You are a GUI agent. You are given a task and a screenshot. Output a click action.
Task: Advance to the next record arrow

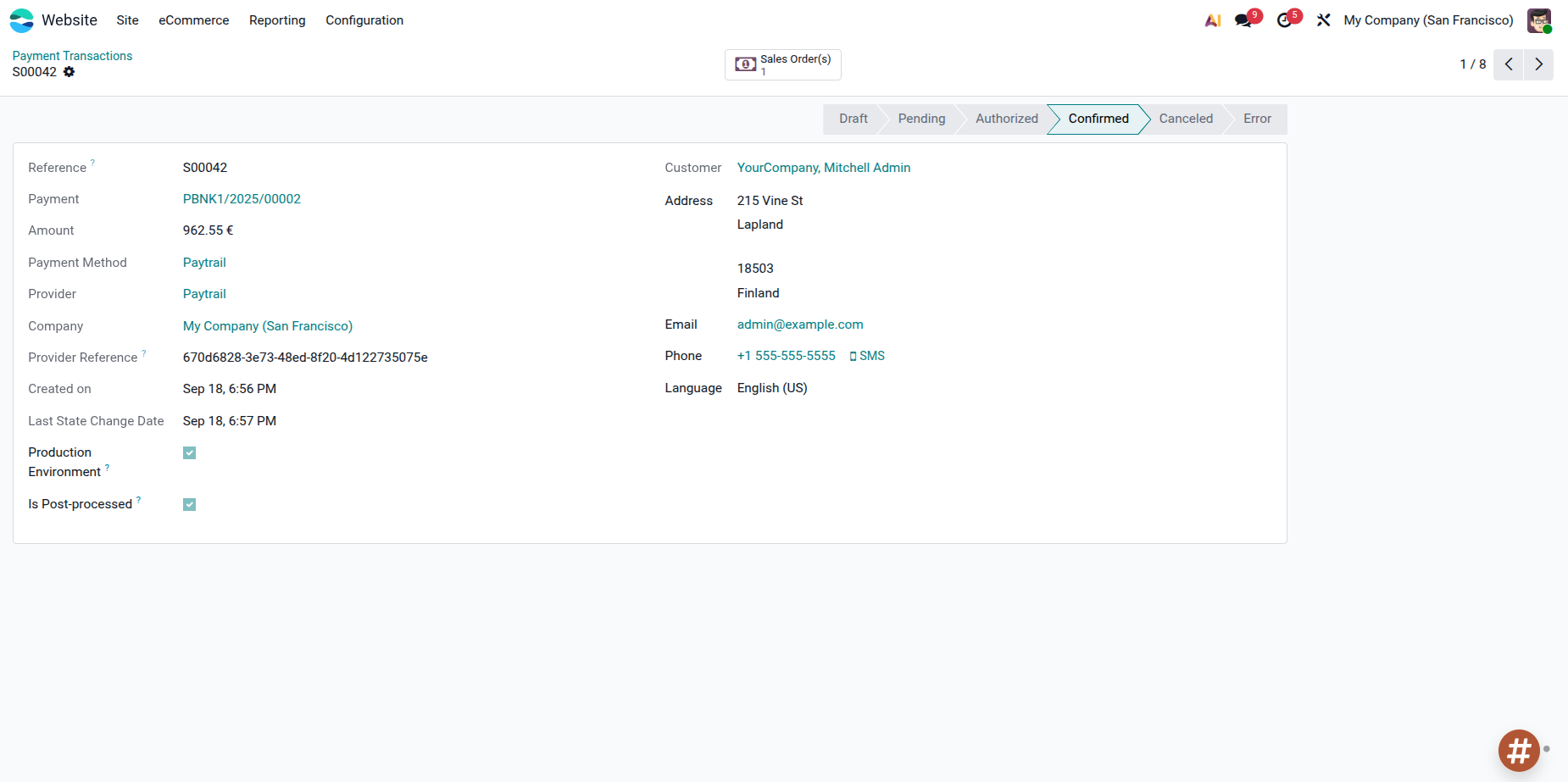click(x=1538, y=64)
